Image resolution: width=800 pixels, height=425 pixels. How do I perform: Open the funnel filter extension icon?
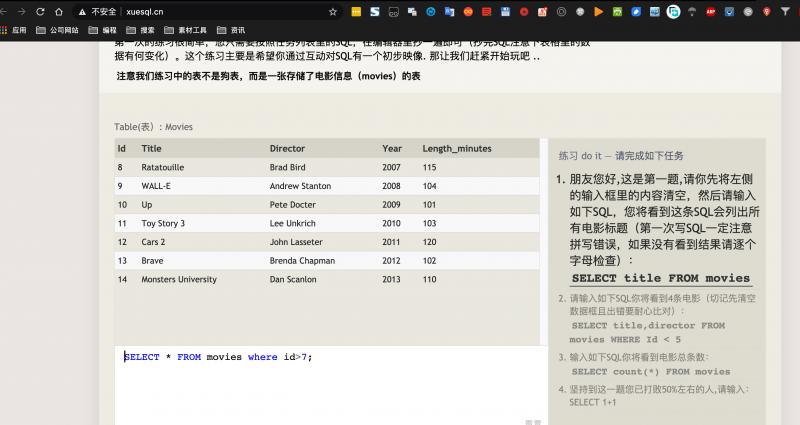pos(785,11)
